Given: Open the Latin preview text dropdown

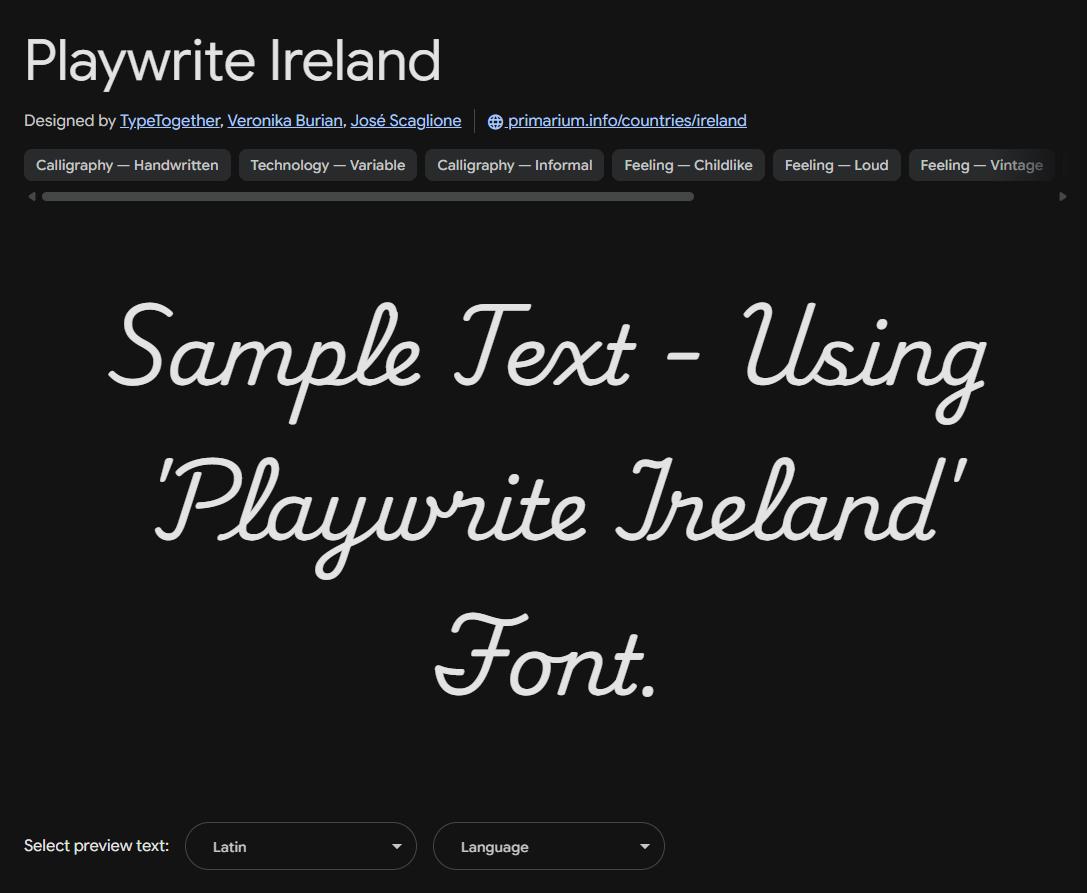Looking at the screenshot, I should [301, 846].
